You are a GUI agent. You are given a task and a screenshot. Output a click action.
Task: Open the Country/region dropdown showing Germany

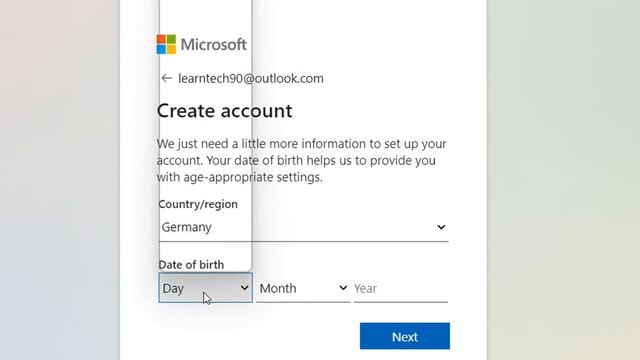(304, 227)
